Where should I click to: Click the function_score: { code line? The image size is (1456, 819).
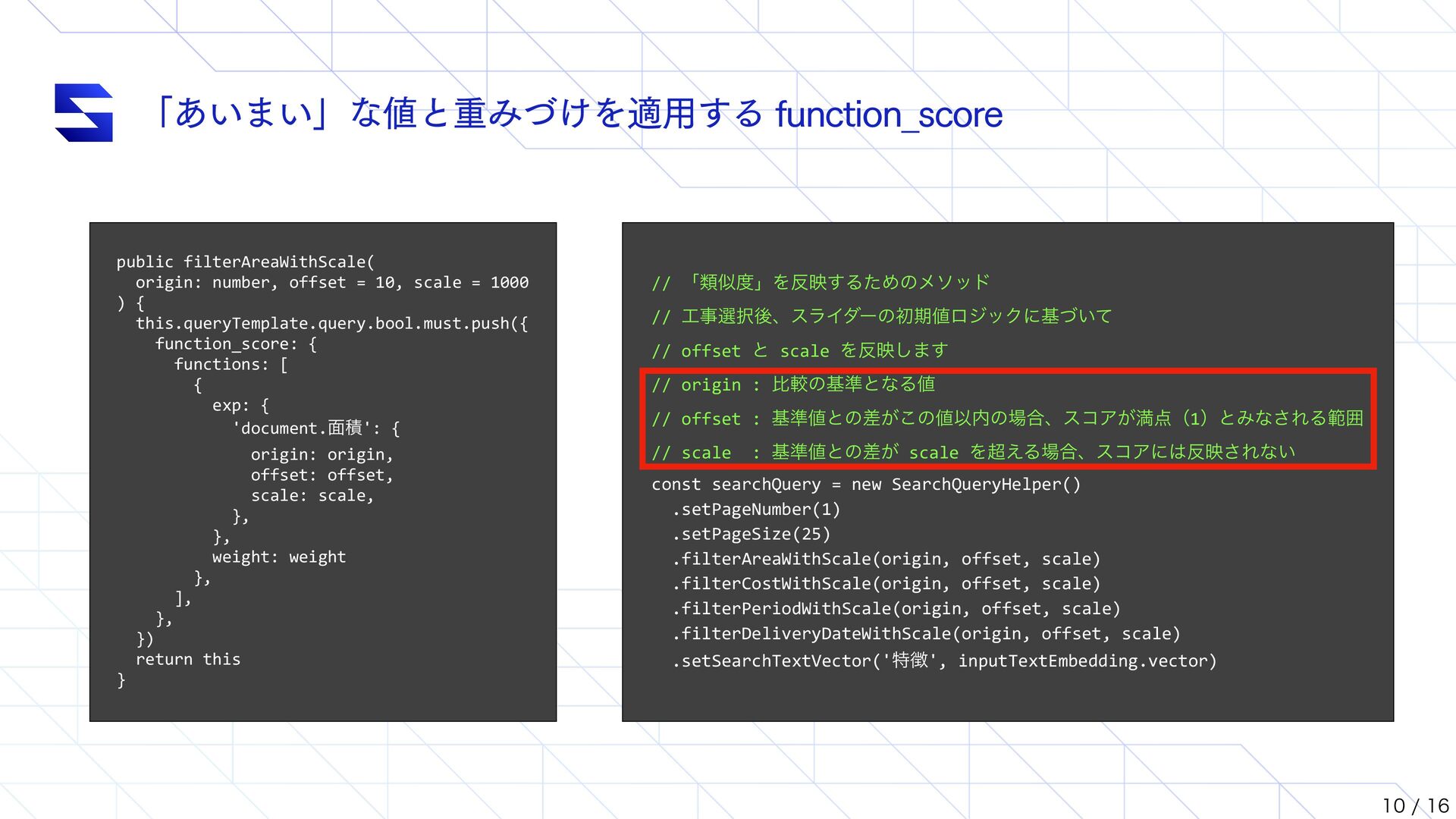tap(235, 344)
